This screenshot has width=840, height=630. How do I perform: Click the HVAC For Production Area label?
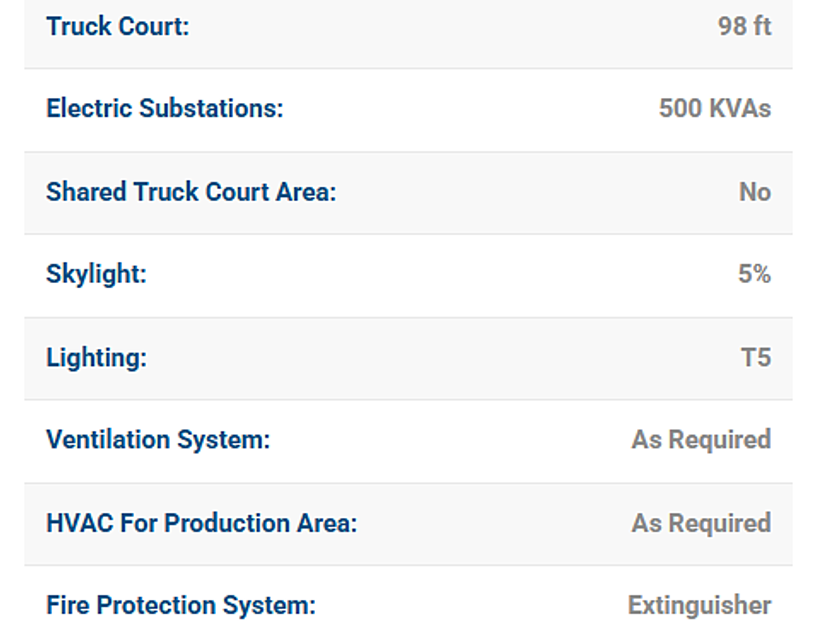pos(201,523)
